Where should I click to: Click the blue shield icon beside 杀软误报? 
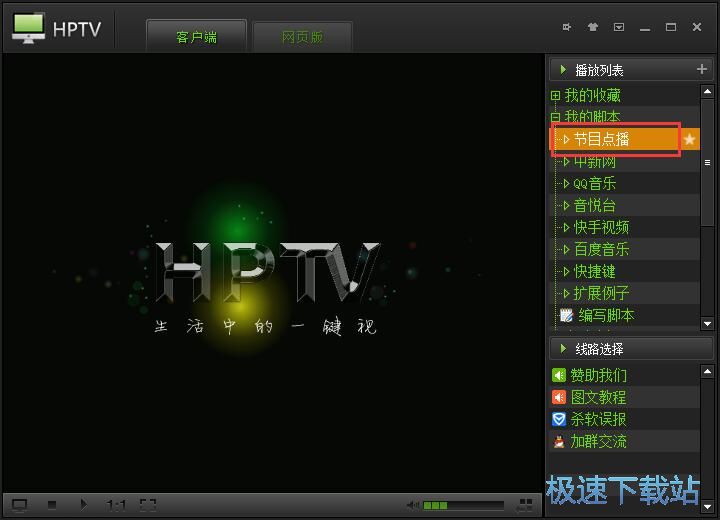tap(559, 419)
